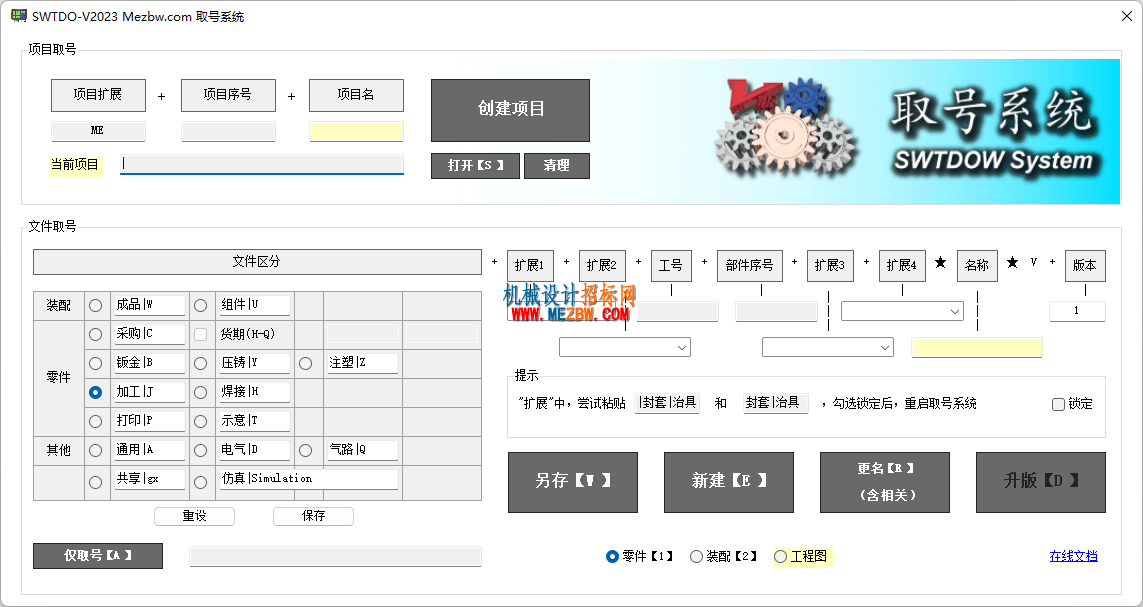Click 新建【E】 button

click(729, 482)
